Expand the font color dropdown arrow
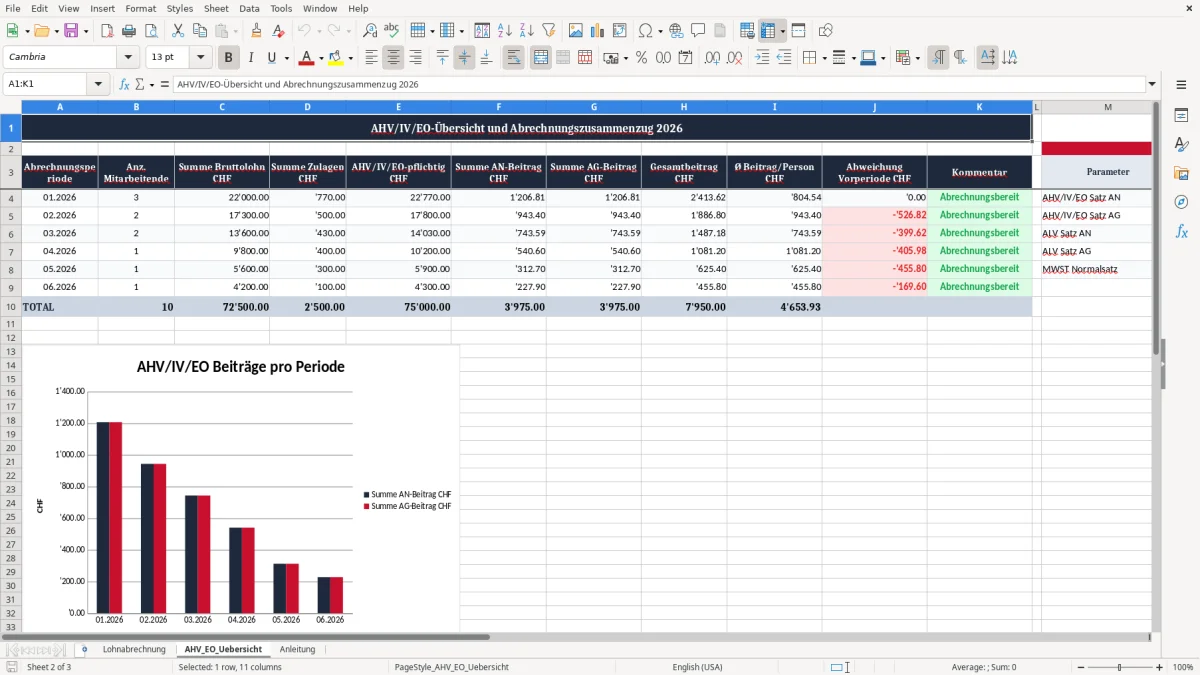This screenshot has width=1200, height=675. click(320, 58)
